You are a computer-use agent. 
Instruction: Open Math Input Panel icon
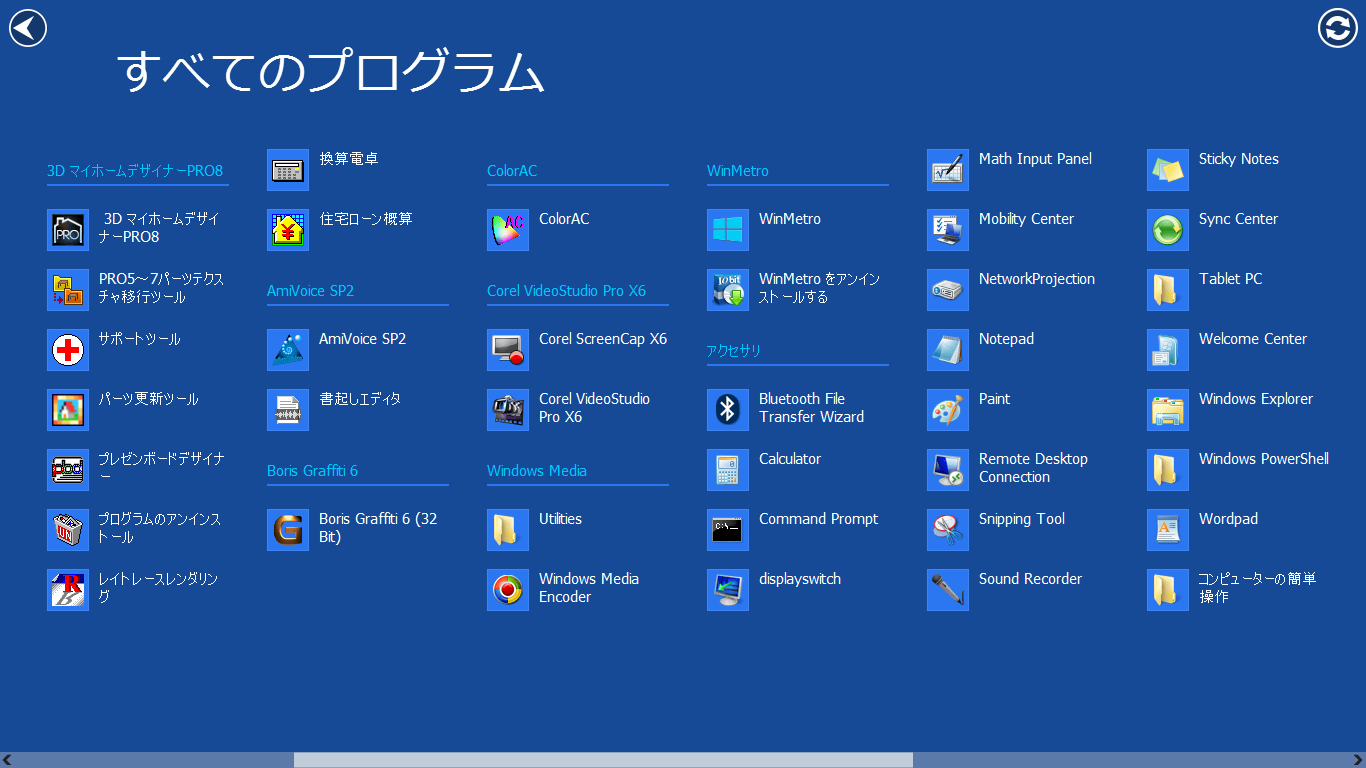point(948,170)
